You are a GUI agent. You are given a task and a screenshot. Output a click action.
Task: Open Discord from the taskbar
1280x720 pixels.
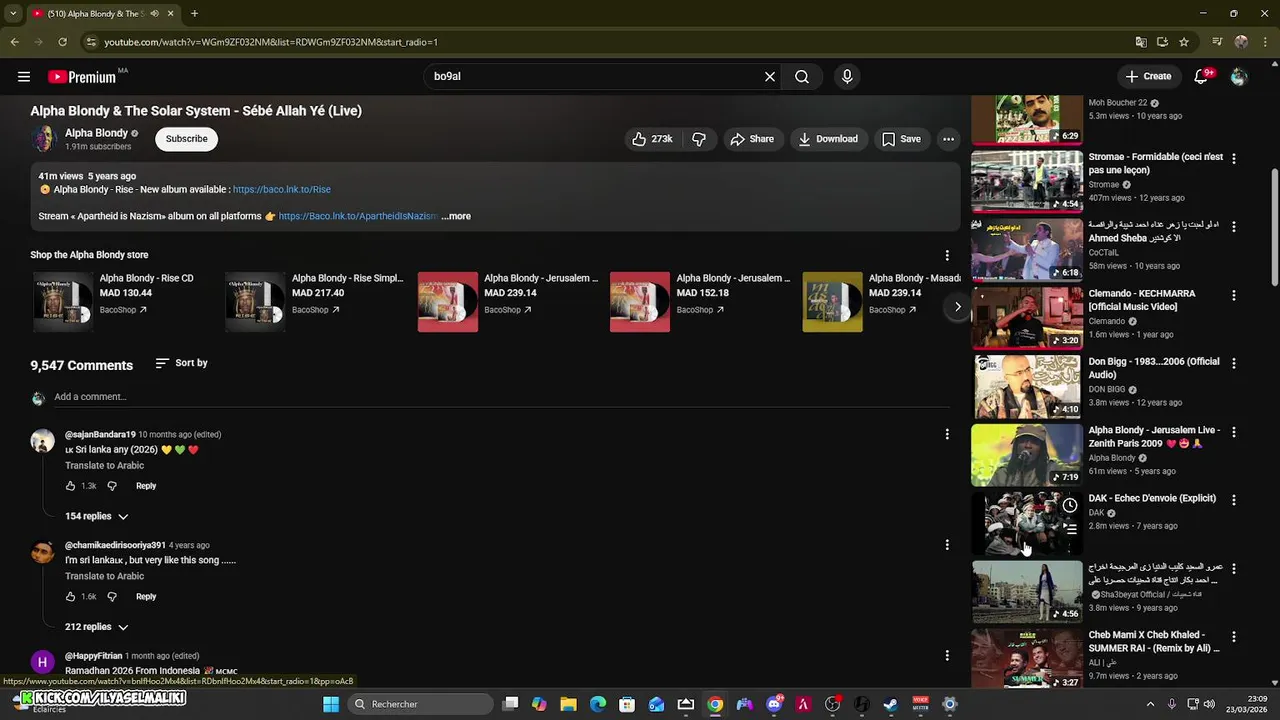(x=774, y=704)
